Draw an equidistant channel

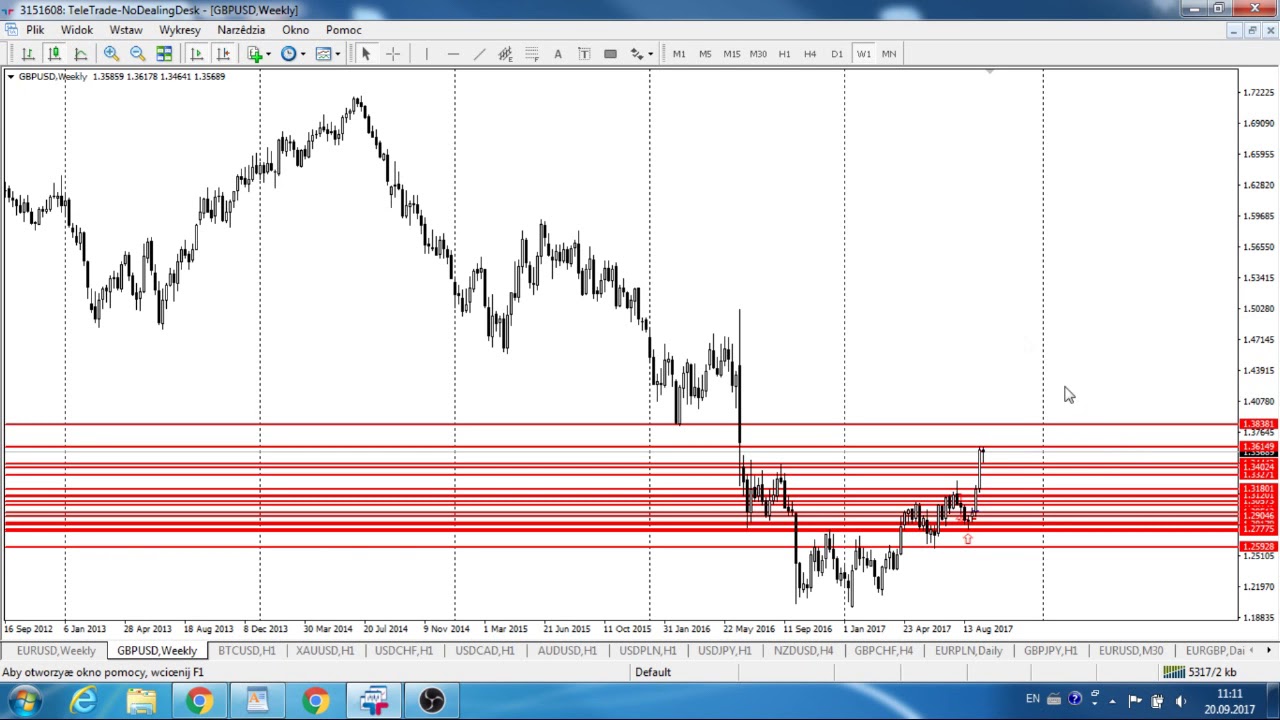(x=505, y=54)
